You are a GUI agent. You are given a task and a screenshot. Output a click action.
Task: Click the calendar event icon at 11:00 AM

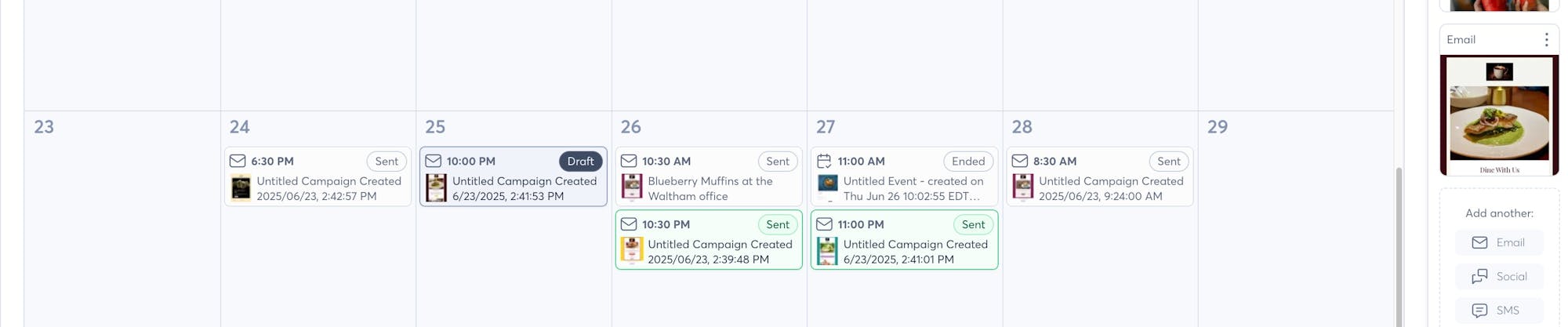tap(824, 162)
